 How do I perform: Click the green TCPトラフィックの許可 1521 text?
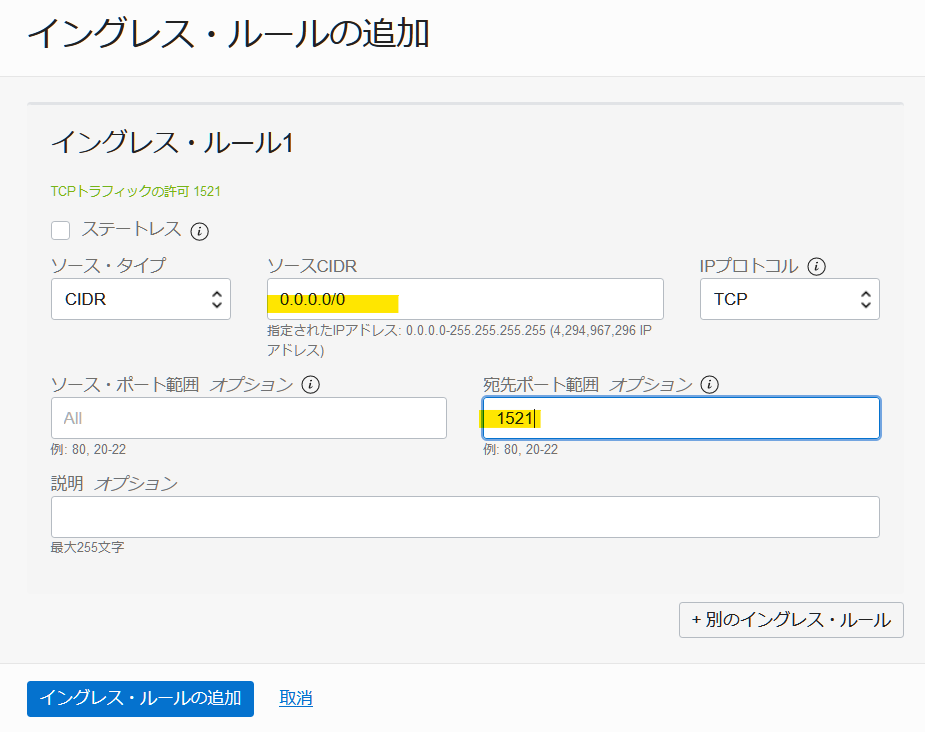136,191
